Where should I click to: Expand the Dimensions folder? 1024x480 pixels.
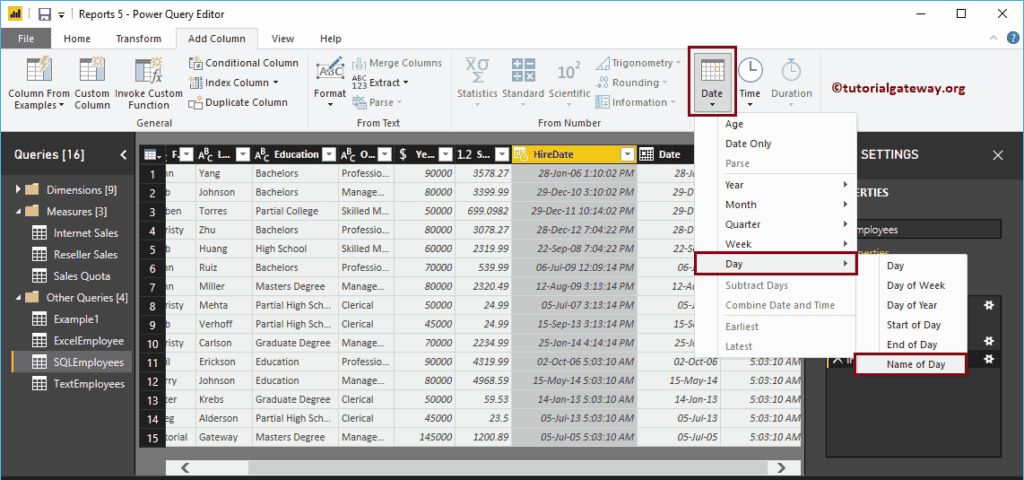coord(18,190)
